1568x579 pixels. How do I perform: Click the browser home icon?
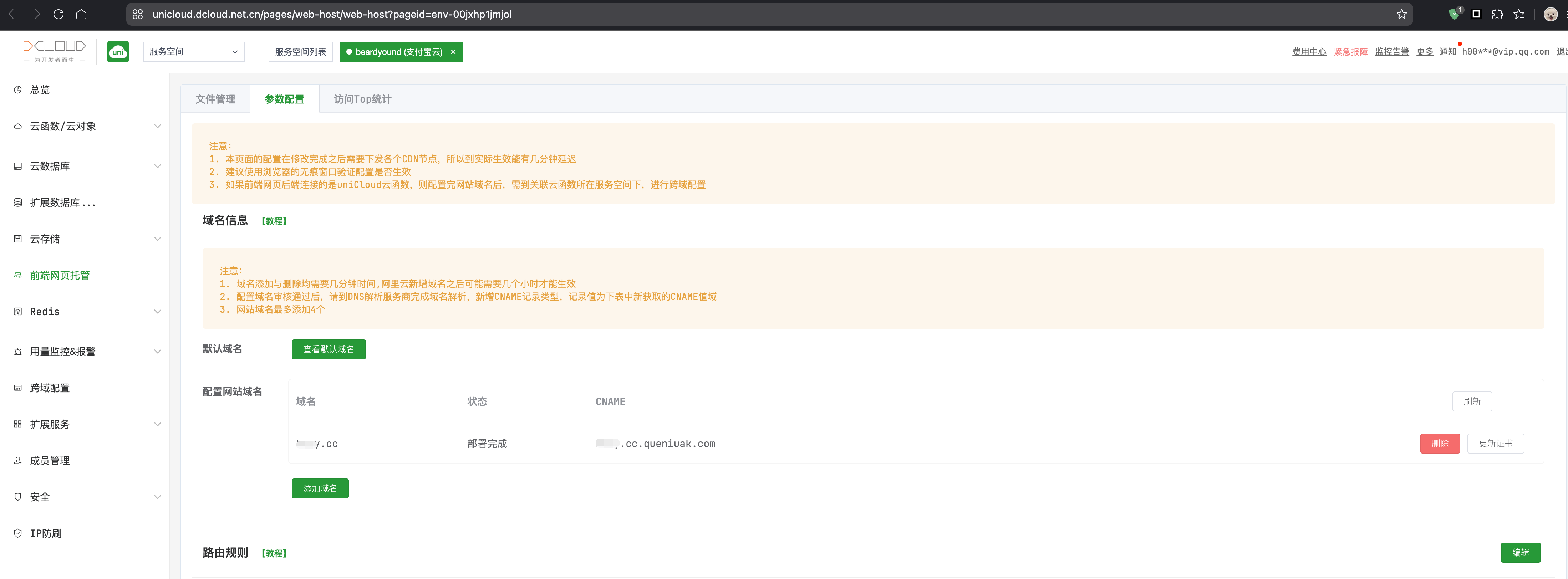(81, 14)
